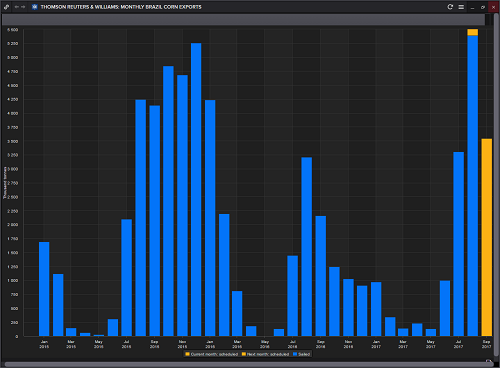This screenshot has height=368, width=500.
Task: Toggle 'Current month: scheduled' legend entry
Action: (212, 354)
